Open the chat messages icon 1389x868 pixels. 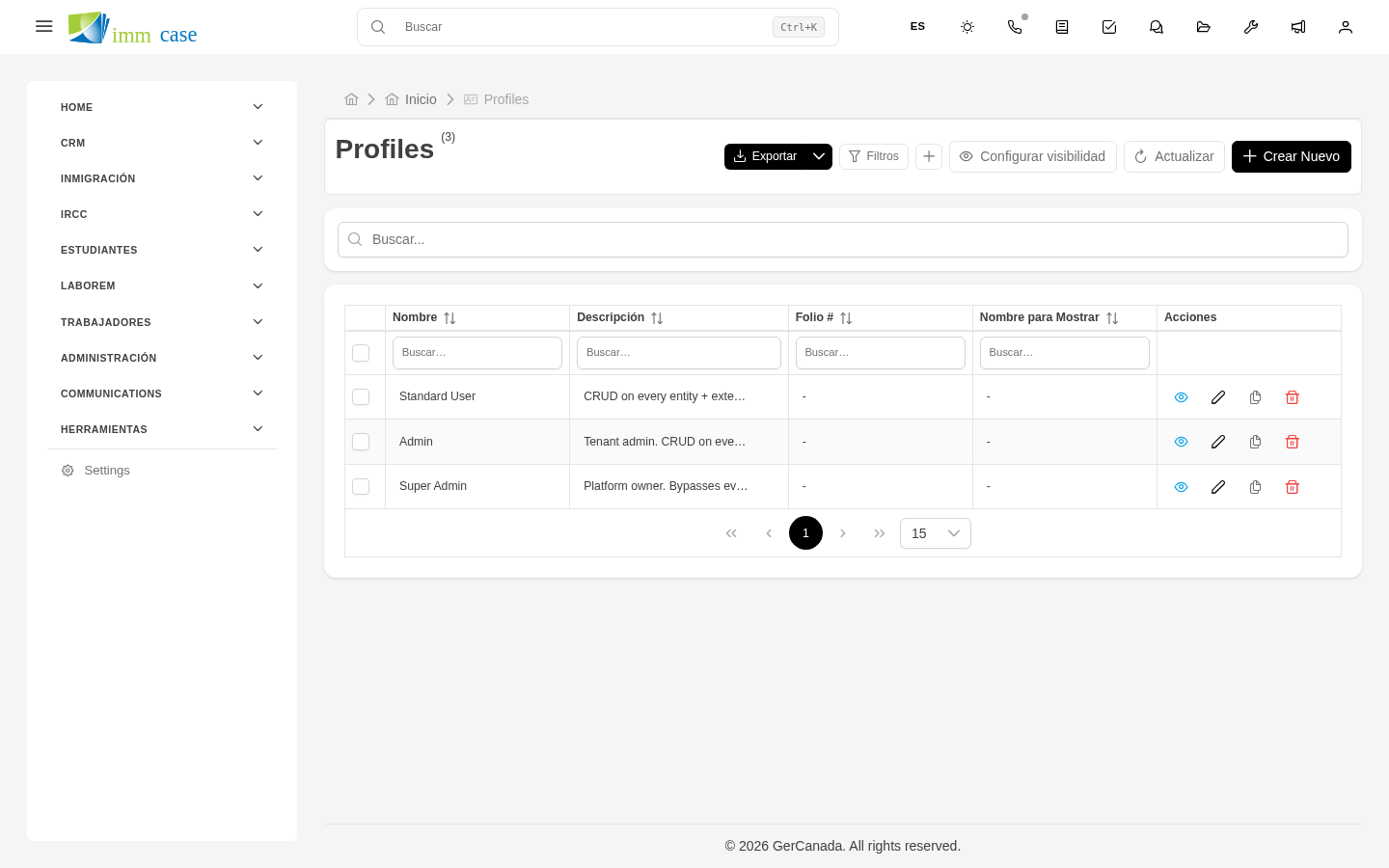tap(1157, 27)
